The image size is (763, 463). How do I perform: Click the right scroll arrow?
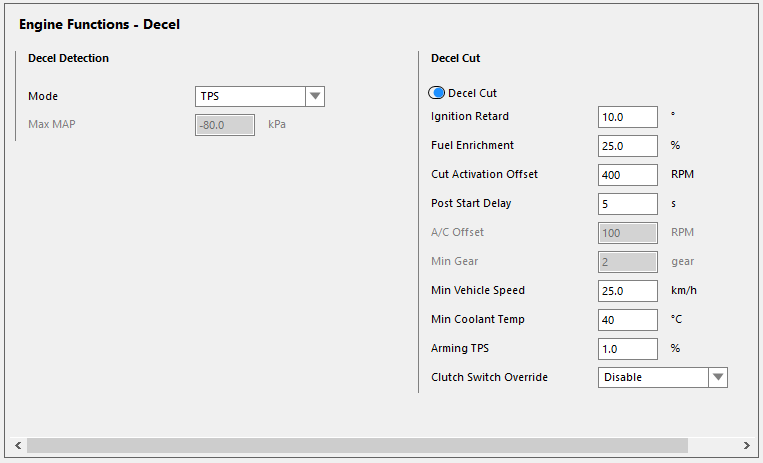(746, 445)
